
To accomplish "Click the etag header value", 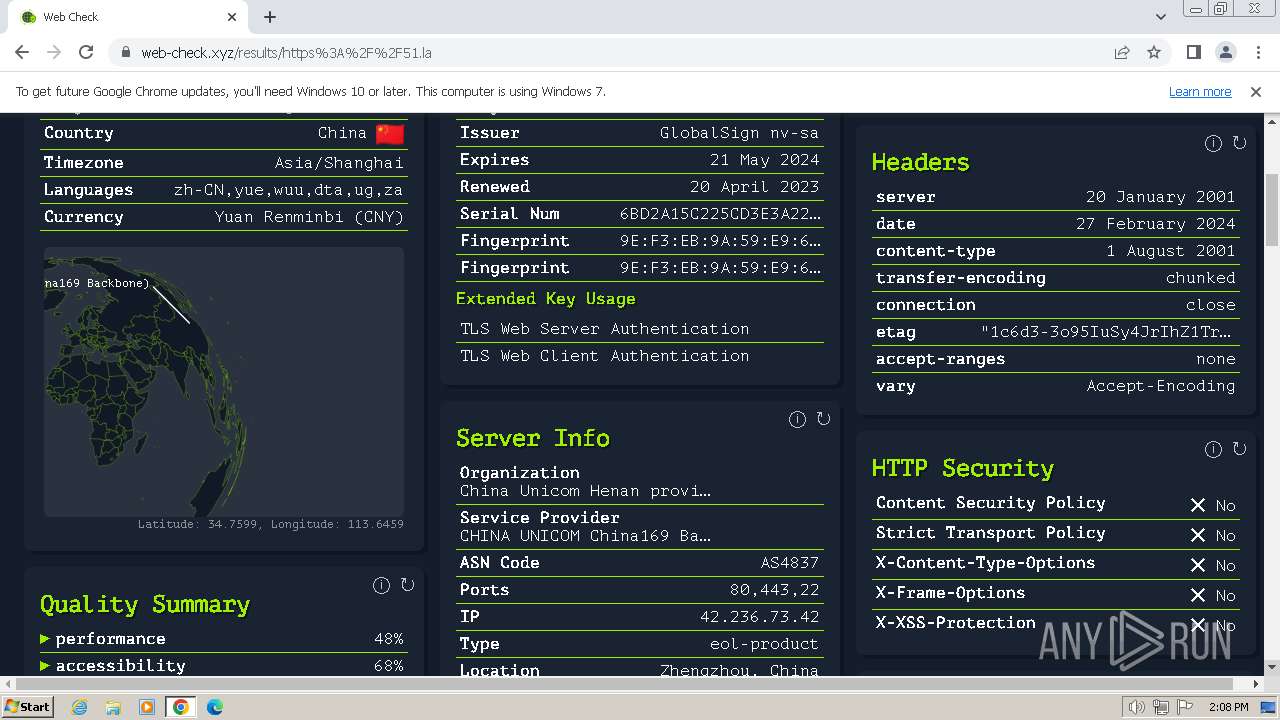I will click(1108, 332).
